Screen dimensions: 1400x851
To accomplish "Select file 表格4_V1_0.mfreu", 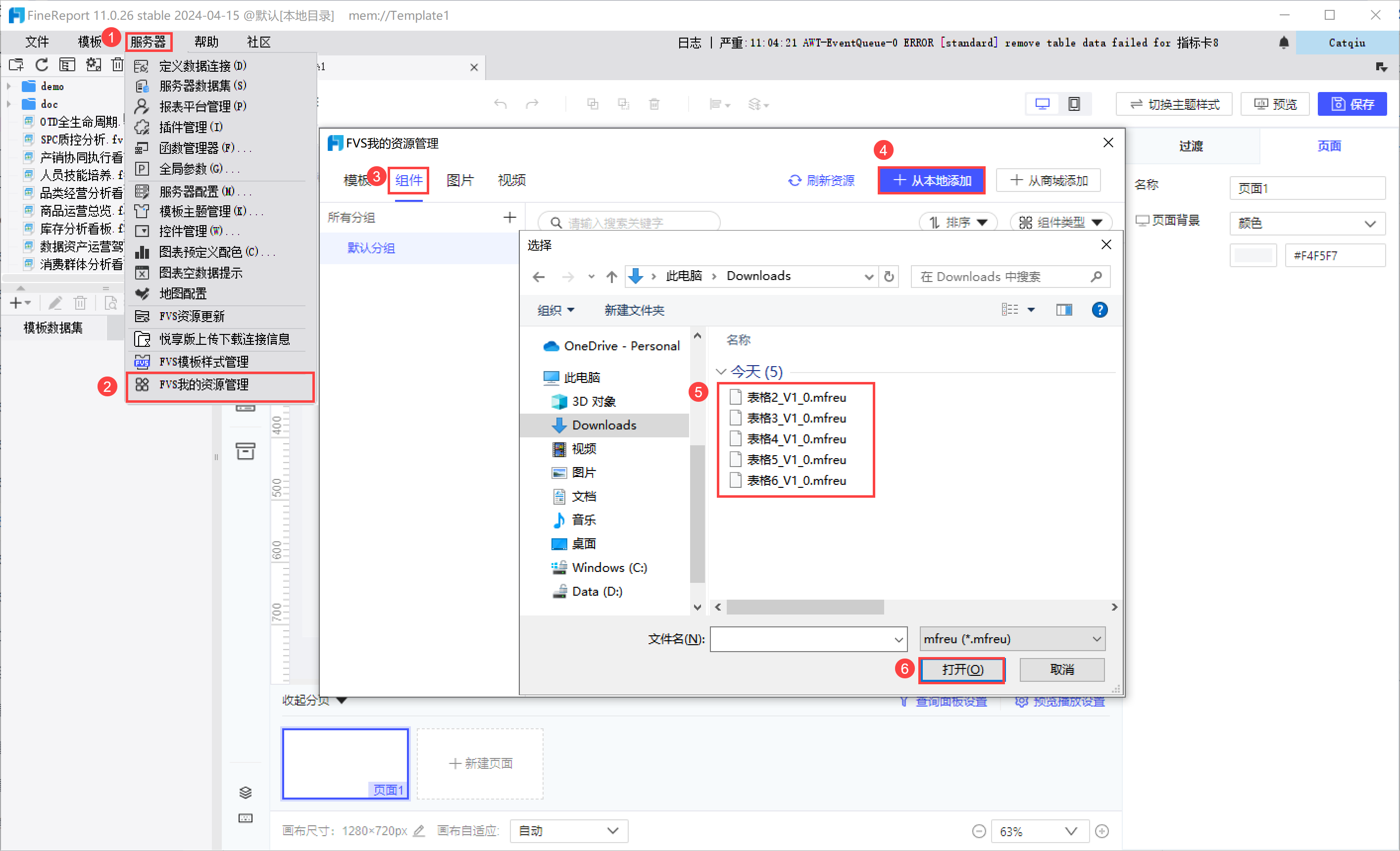I will tap(796, 439).
